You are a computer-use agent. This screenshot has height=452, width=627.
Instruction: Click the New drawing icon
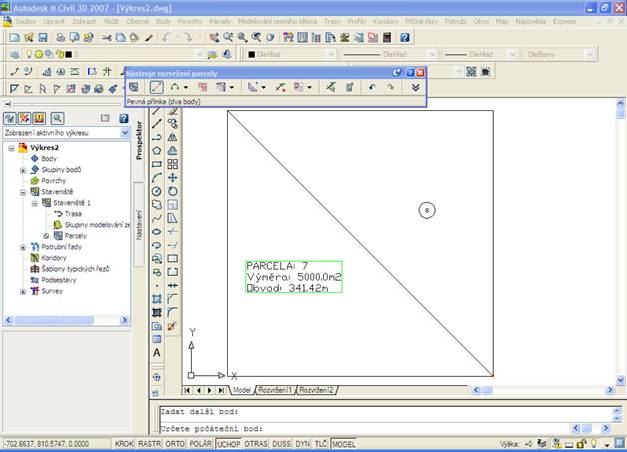coord(15,38)
